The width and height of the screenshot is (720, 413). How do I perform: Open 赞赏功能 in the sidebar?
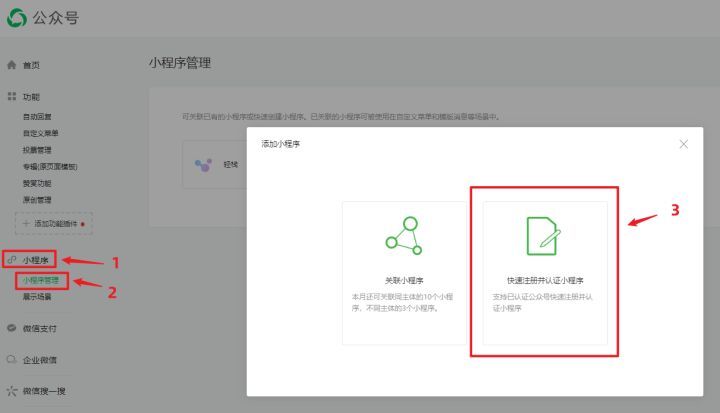point(37,183)
